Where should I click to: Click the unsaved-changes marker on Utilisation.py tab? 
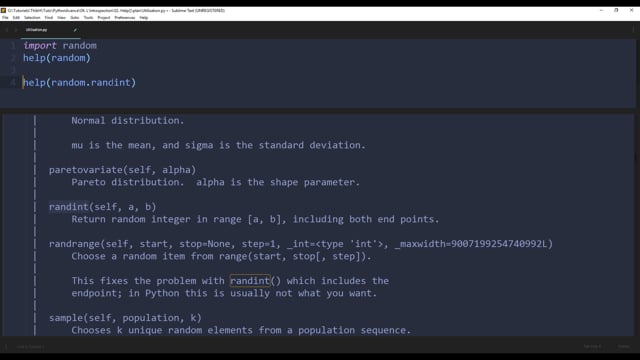pos(75,30)
